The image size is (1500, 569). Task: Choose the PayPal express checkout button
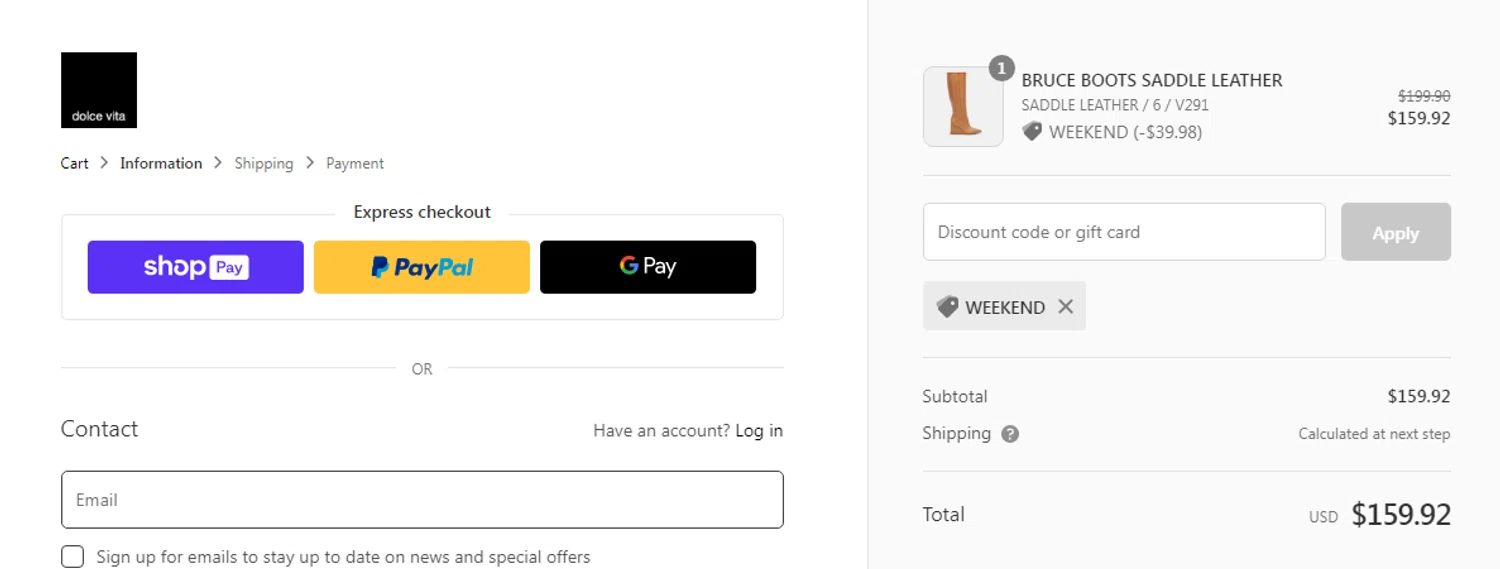(x=421, y=267)
